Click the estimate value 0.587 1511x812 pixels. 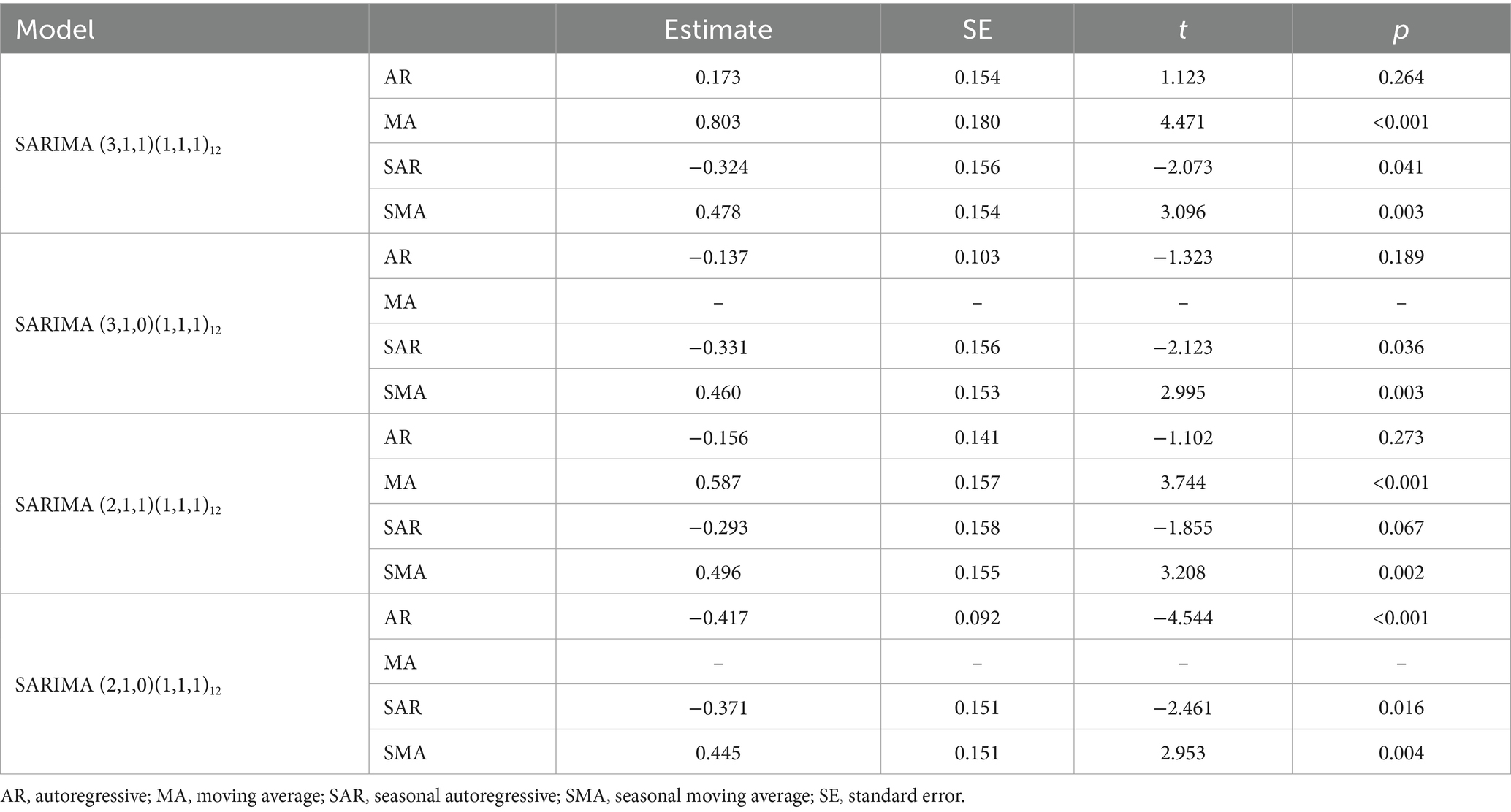click(718, 482)
